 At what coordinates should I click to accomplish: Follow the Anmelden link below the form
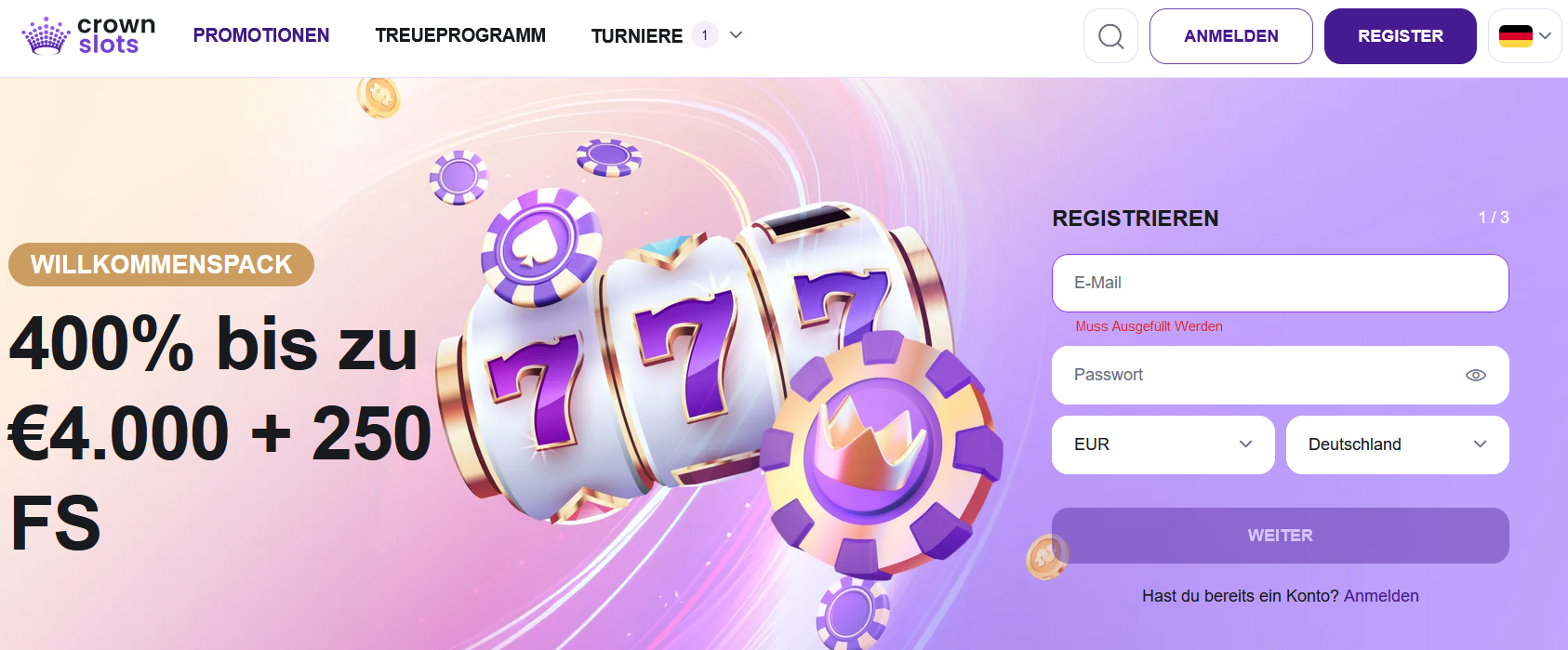click(x=1381, y=596)
